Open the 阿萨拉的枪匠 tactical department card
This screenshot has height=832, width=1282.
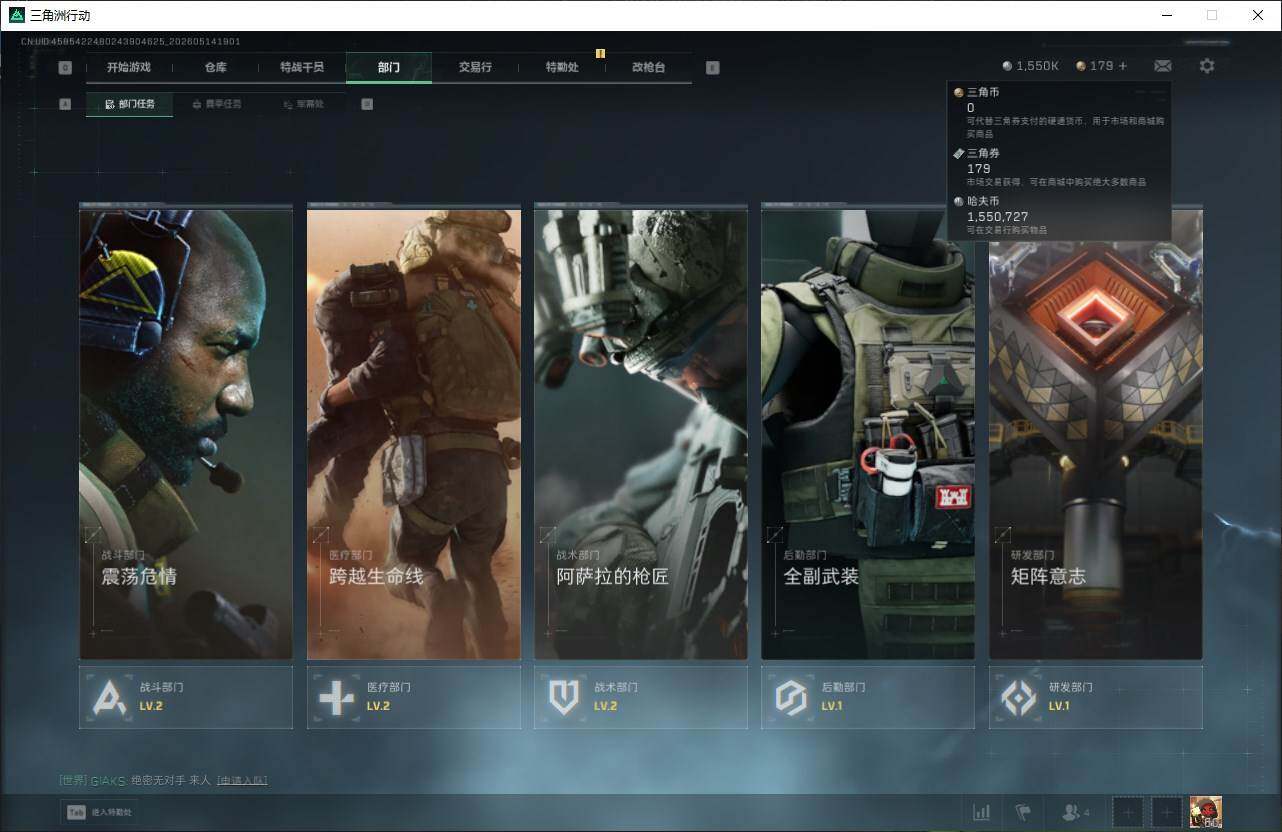tap(641, 432)
